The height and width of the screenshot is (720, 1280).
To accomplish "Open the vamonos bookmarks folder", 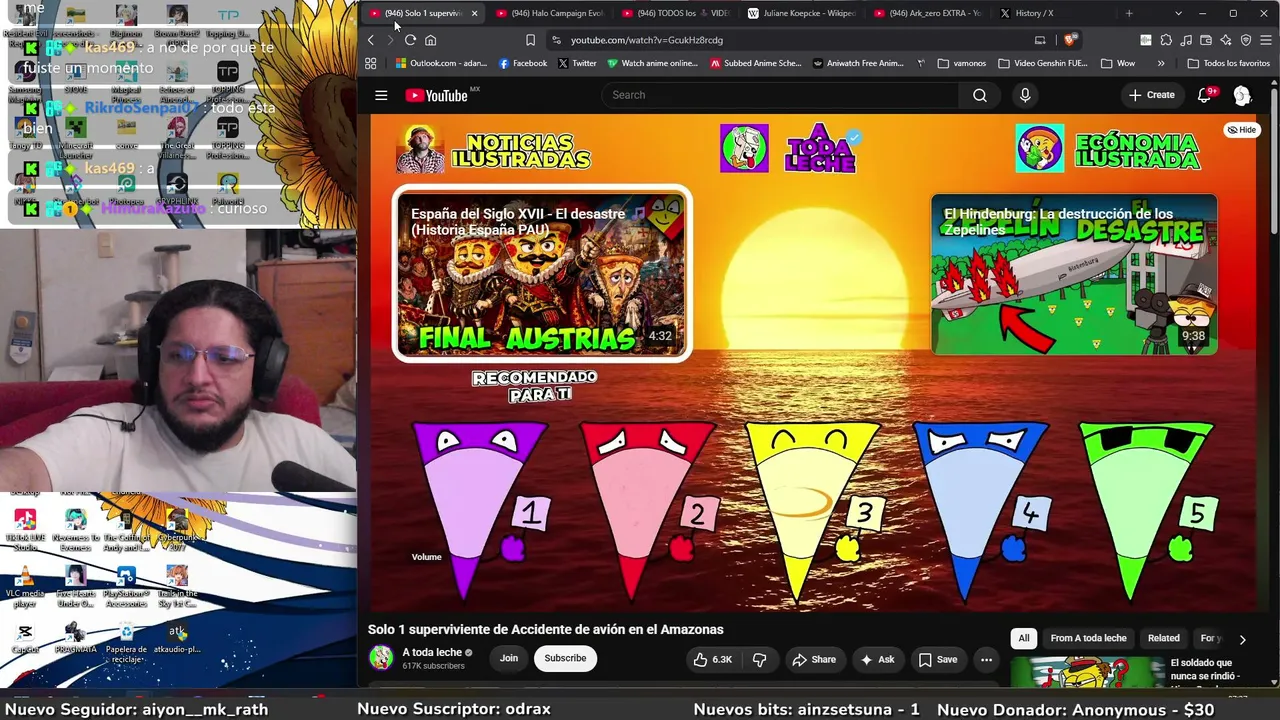I will [x=962, y=63].
